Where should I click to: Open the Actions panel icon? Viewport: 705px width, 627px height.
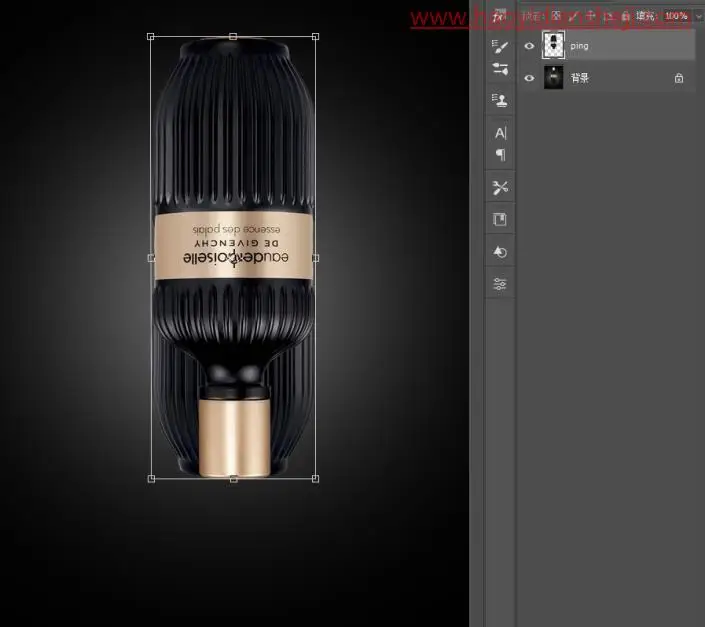coord(500,252)
